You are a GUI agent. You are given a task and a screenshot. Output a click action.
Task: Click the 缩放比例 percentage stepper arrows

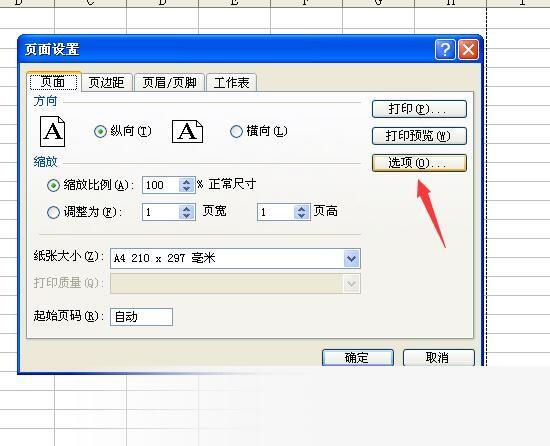[x=187, y=185]
